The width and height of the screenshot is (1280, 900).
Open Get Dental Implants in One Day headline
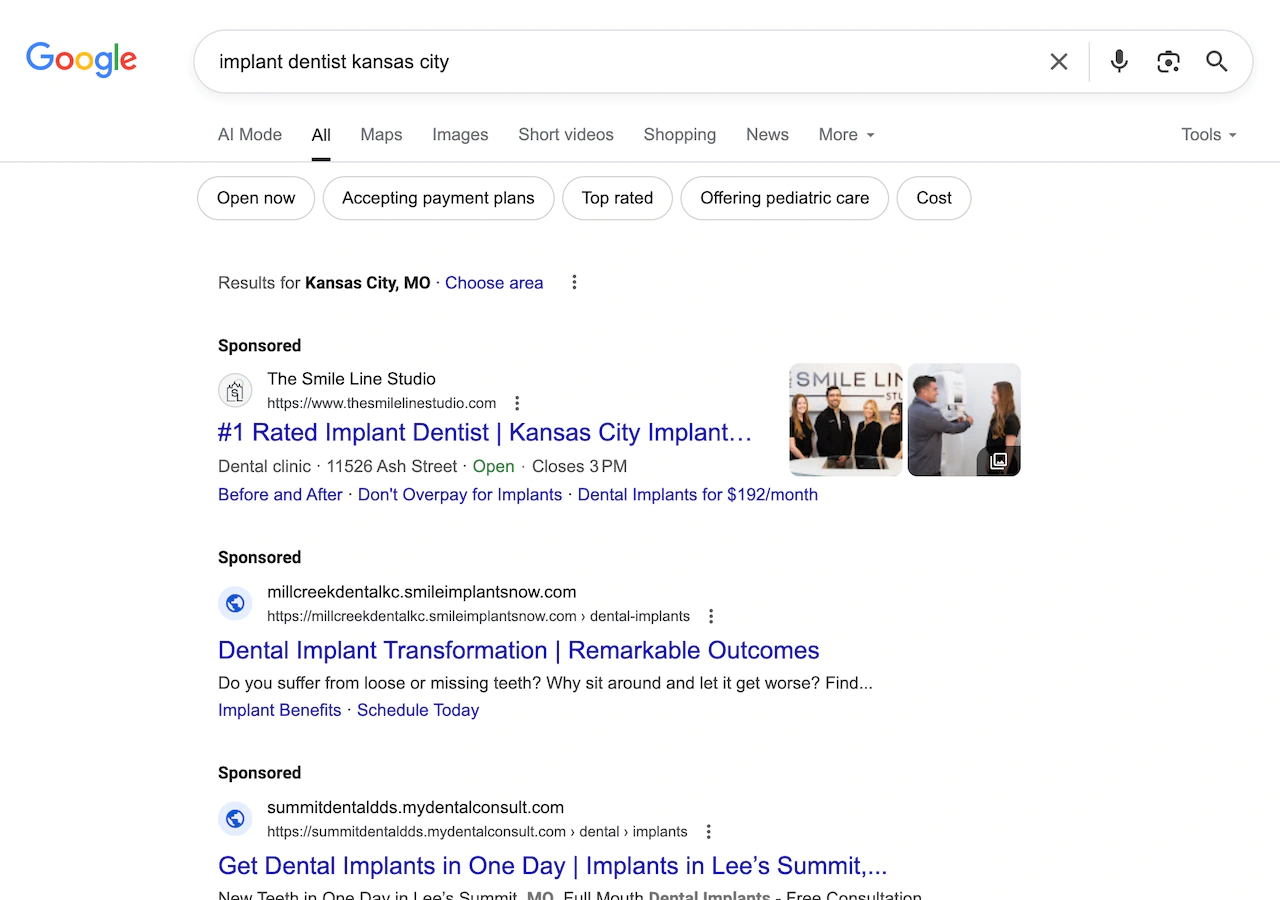553,866
